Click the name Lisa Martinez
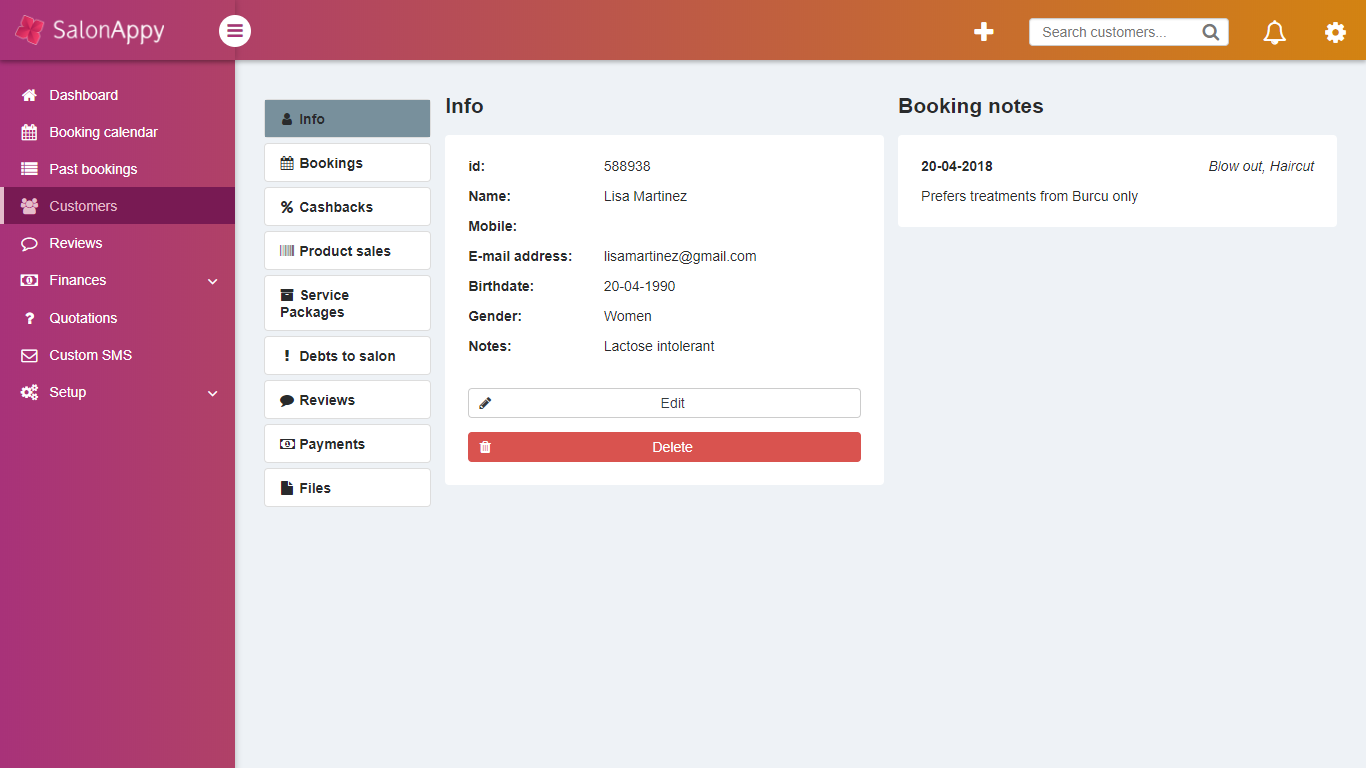The width and height of the screenshot is (1366, 768). pyautogui.click(x=646, y=196)
